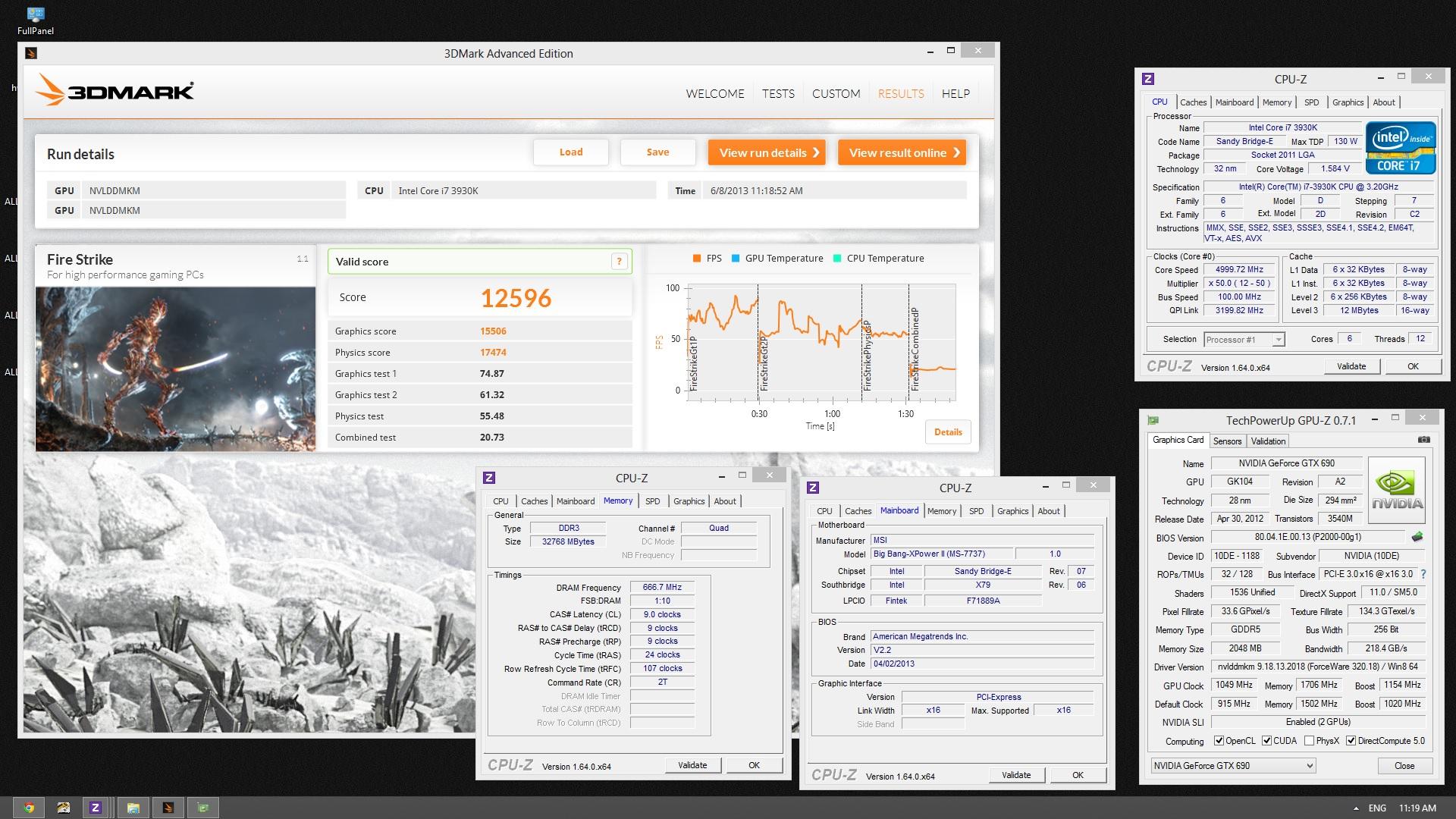Enable the PhysX checkbox in GPU-Z
Viewport: 1456px width, 819px height.
pos(1309,741)
